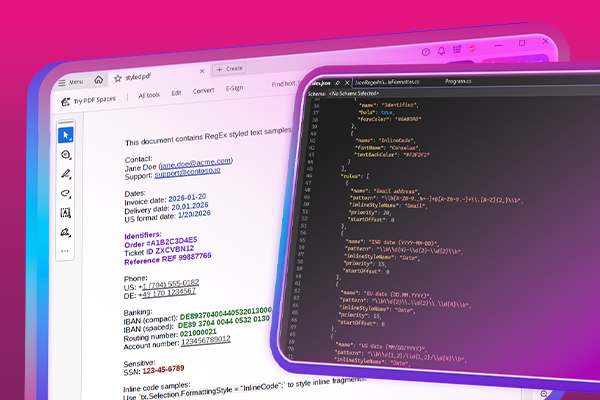Select the freehand draw tool

(66, 193)
